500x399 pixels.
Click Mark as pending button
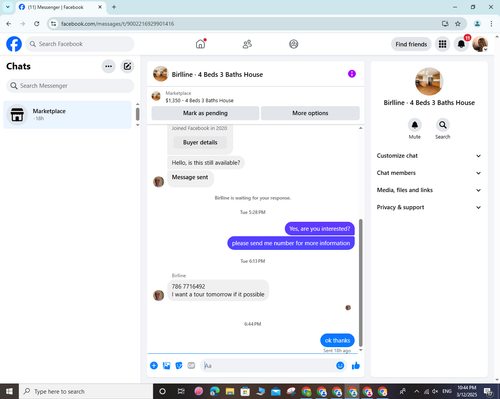click(205, 113)
